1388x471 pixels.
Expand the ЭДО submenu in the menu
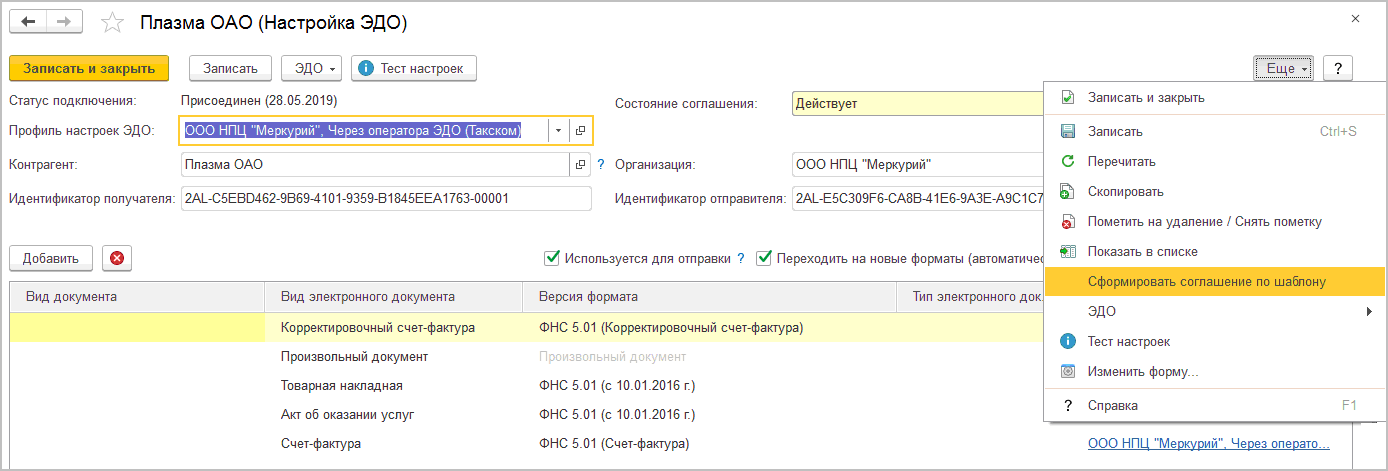pyautogui.click(x=1200, y=312)
